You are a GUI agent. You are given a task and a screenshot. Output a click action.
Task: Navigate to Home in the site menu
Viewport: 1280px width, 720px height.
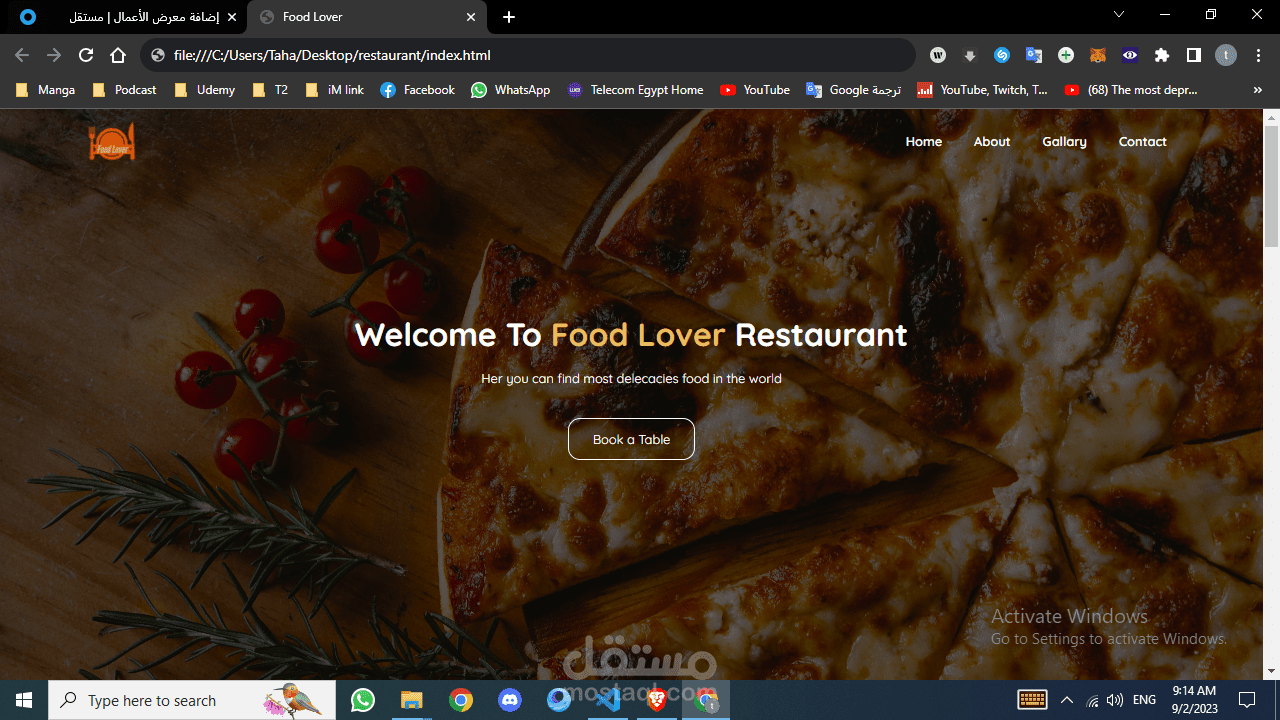(x=924, y=142)
